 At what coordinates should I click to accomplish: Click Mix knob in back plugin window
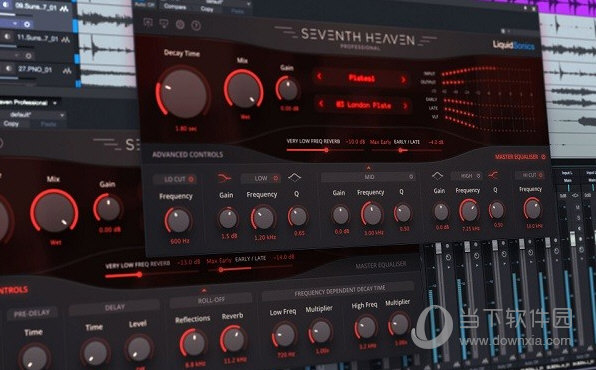coord(54,210)
